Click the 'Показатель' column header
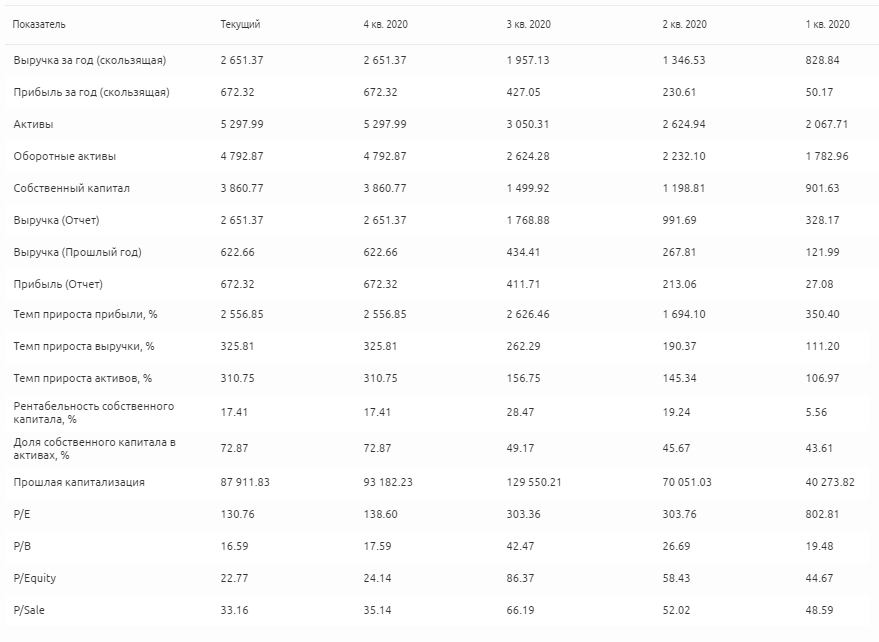The image size is (879, 642). (x=40, y=24)
